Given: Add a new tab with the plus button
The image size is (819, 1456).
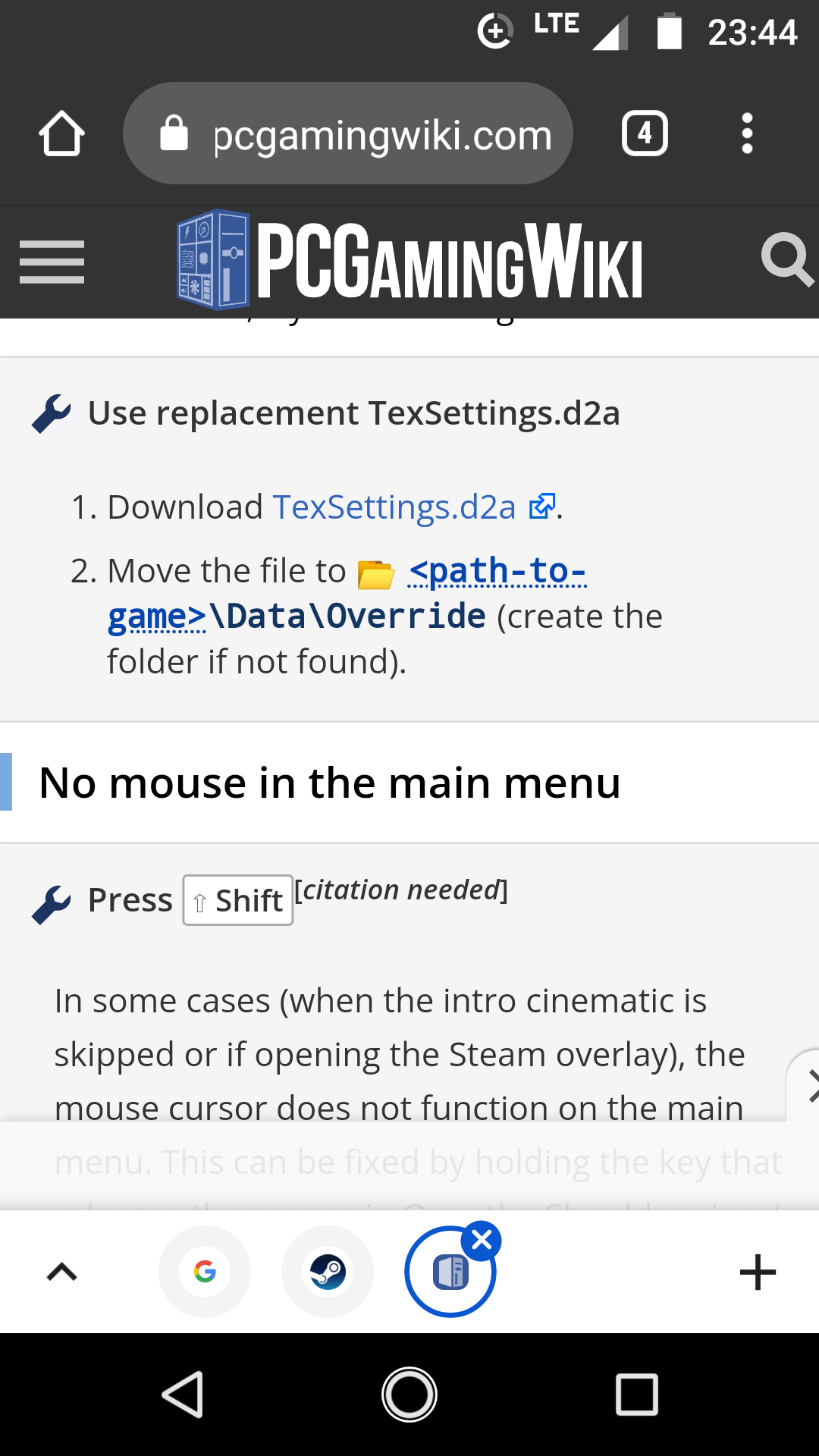Looking at the screenshot, I should point(758,1272).
